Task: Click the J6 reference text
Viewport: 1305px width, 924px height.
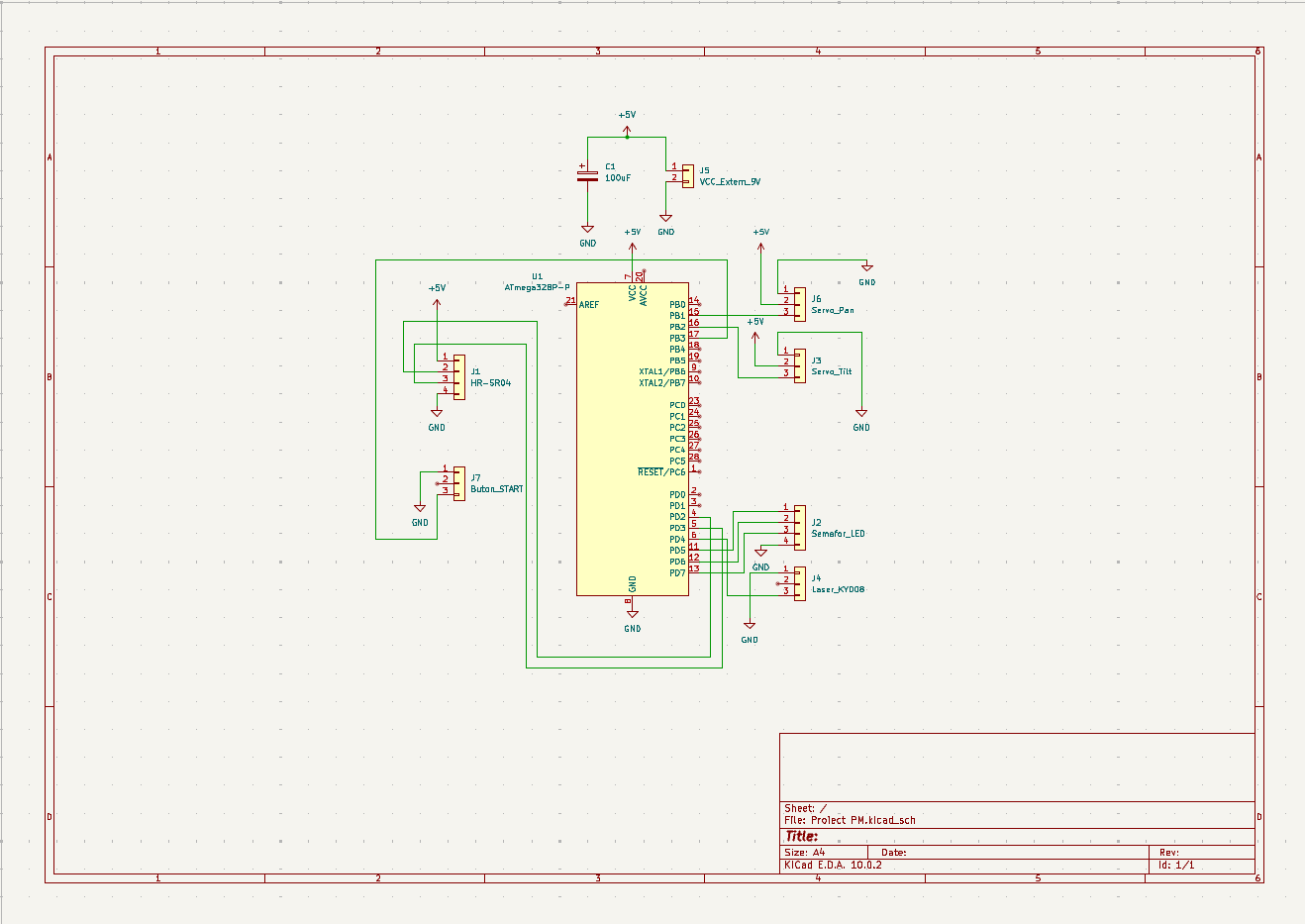Action: [817, 298]
